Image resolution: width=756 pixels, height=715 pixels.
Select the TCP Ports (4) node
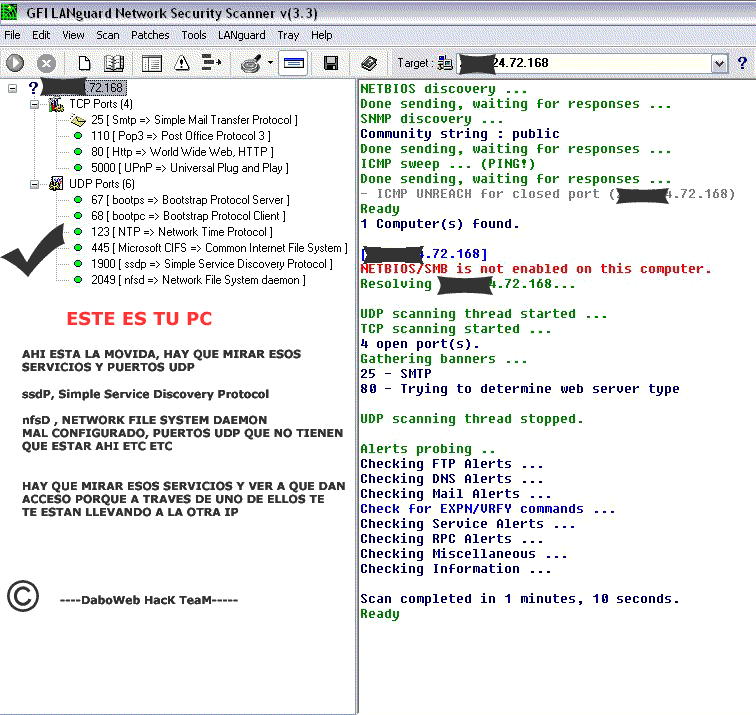point(101,104)
